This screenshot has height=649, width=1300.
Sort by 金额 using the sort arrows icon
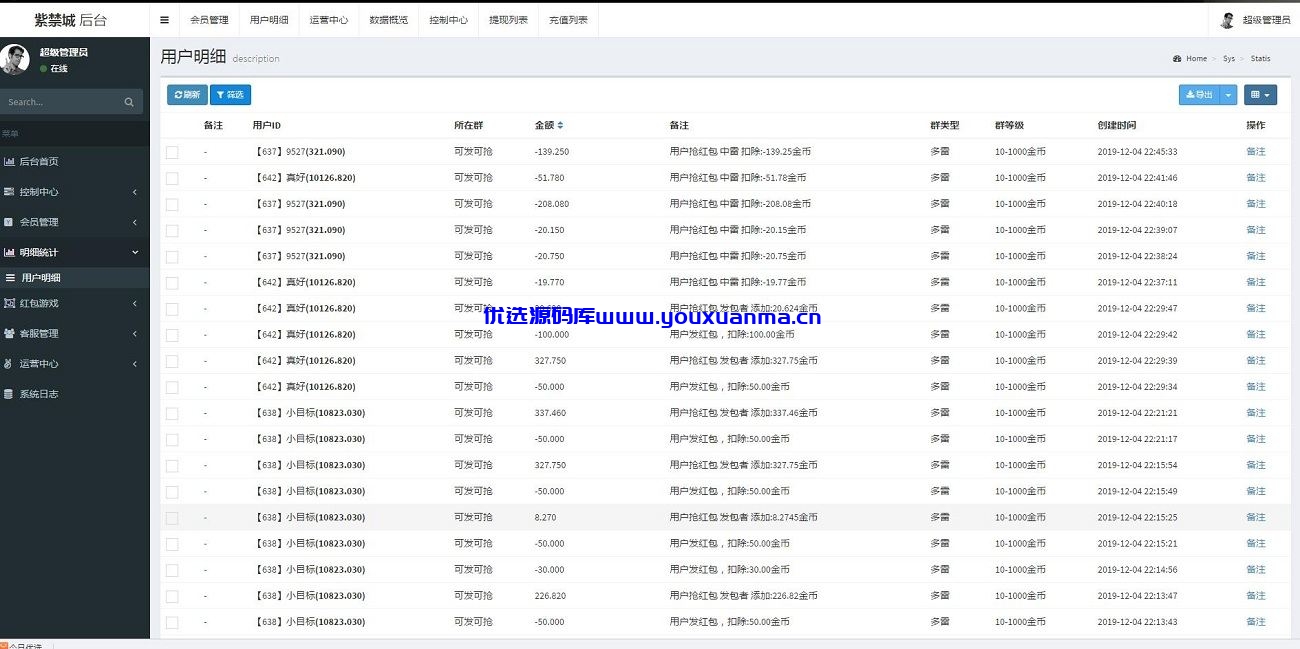[560, 126]
